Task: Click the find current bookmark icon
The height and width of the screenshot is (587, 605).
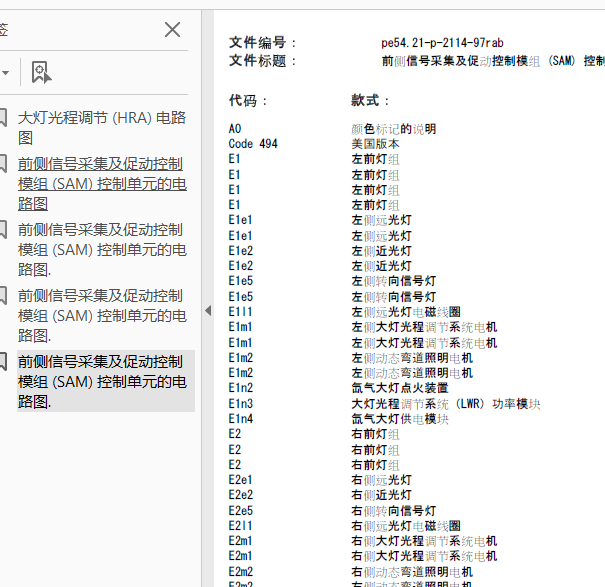Action: click(41, 72)
